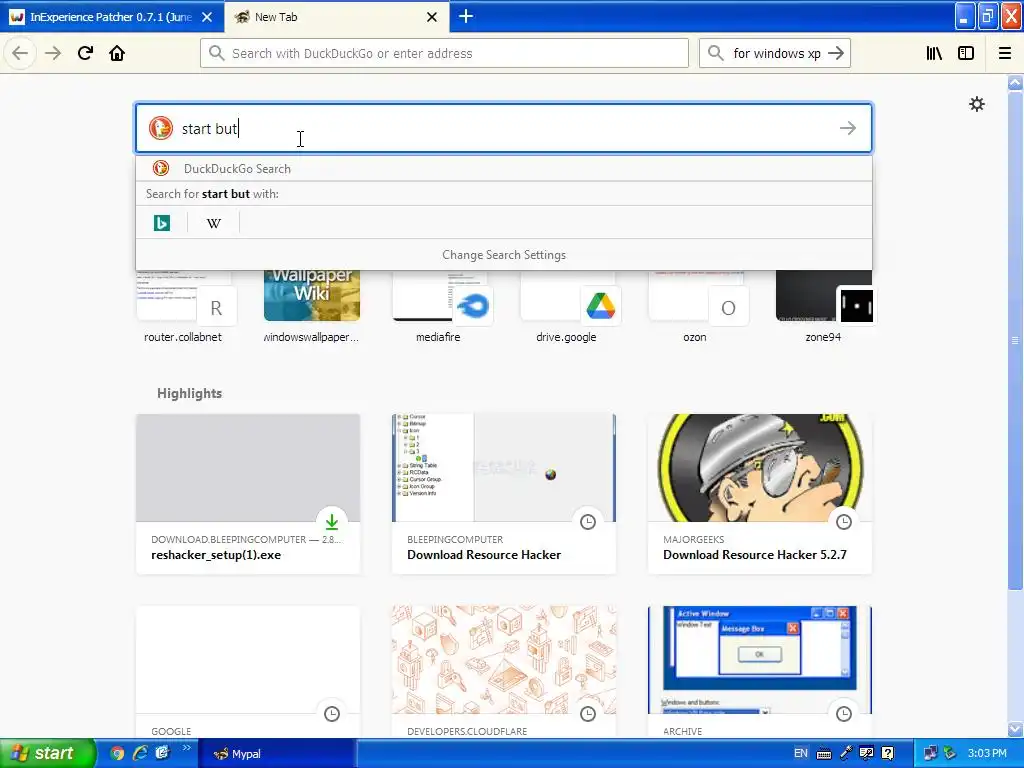This screenshot has height=768, width=1024.
Task: Click history clock icon on MajorGeeks card
Action: pyautogui.click(x=844, y=522)
